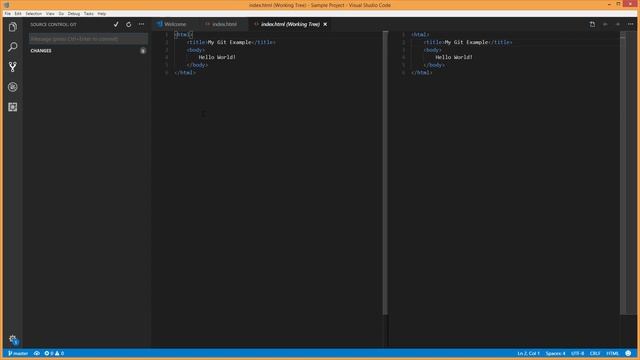Open the Search view in activity bar

(13, 47)
